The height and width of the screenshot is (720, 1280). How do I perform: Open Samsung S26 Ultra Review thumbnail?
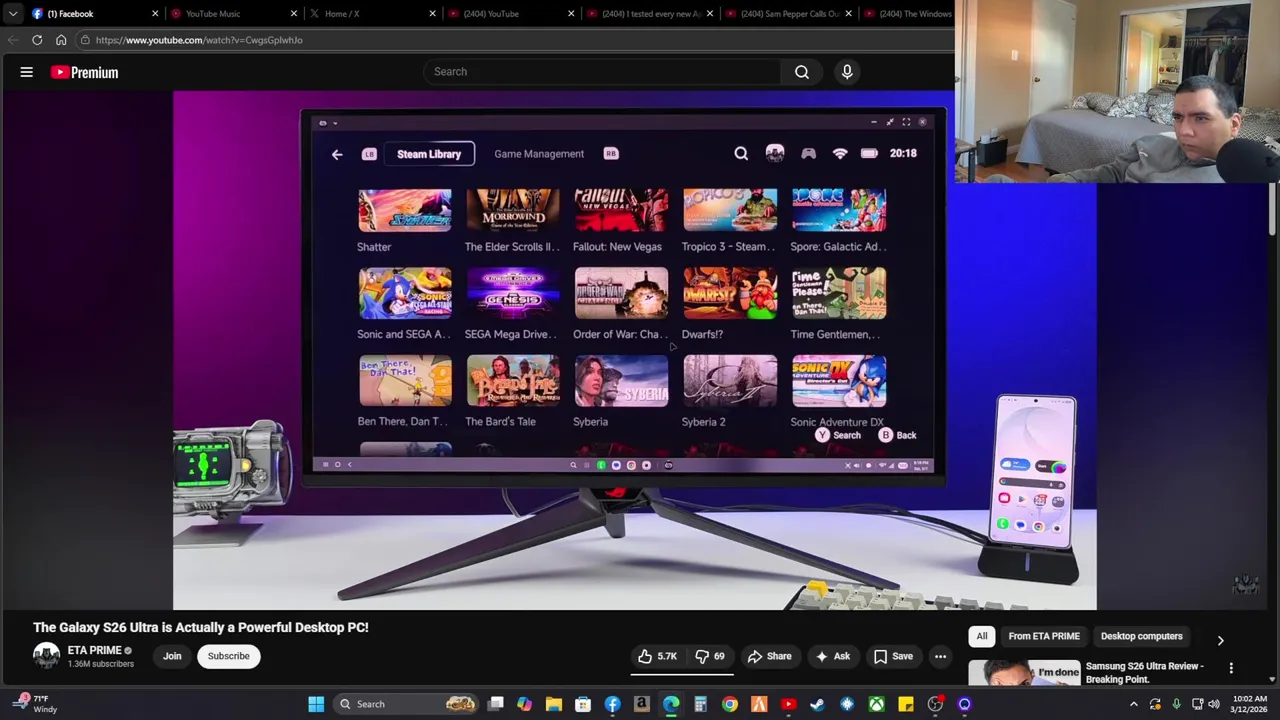point(1024,673)
